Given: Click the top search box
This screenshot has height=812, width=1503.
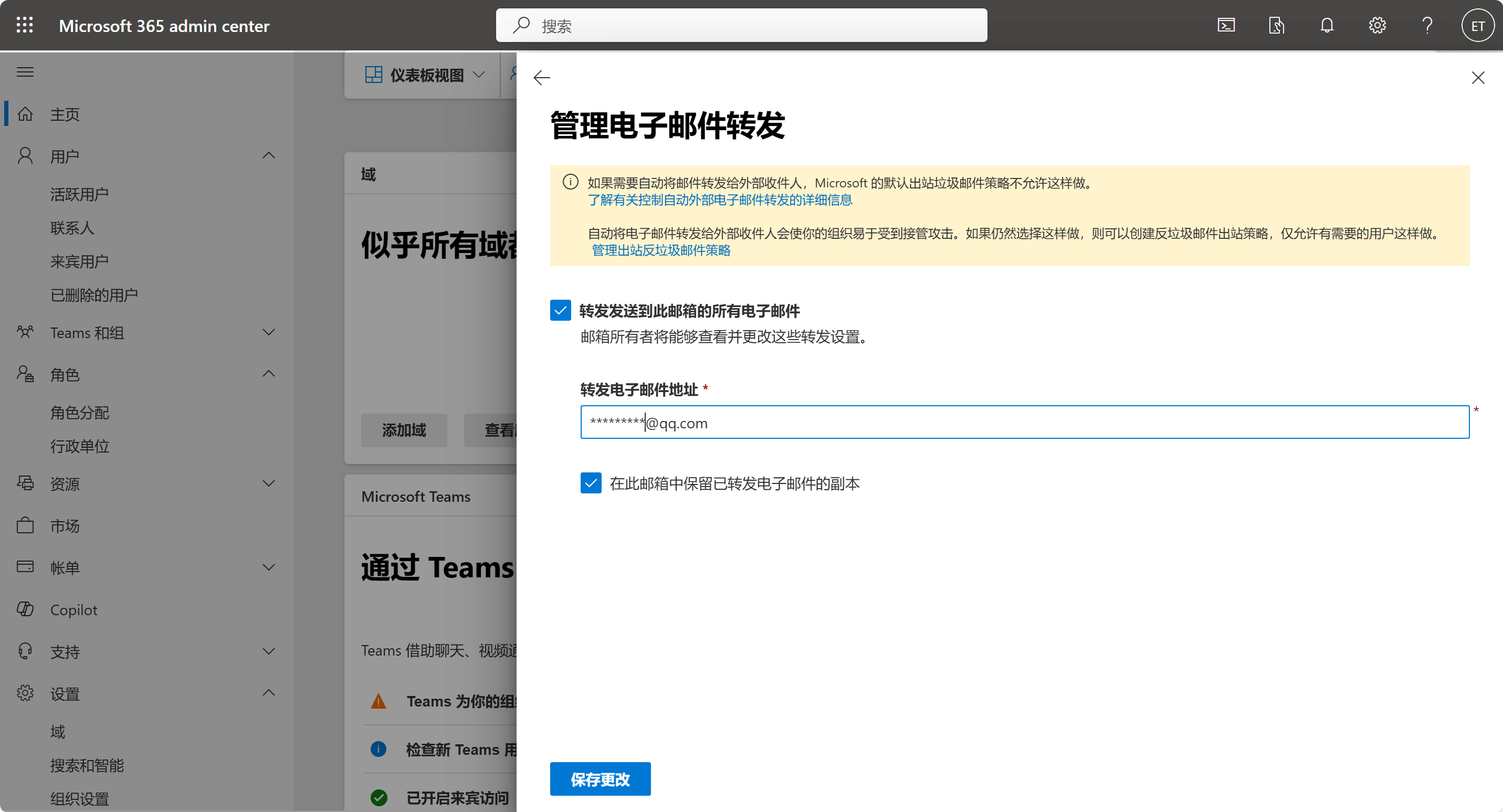Looking at the screenshot, I should (x=741, y=25).
